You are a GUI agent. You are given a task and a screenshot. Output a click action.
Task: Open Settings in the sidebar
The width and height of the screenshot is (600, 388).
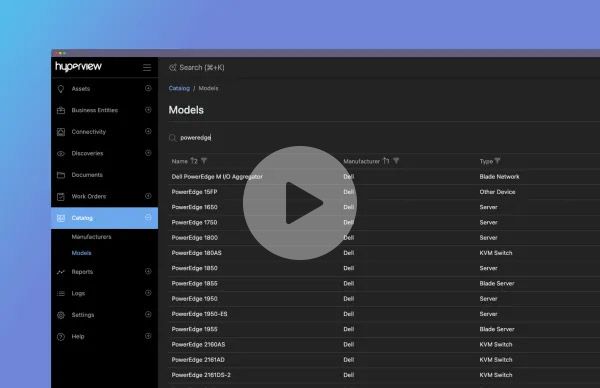click(83, 315)
